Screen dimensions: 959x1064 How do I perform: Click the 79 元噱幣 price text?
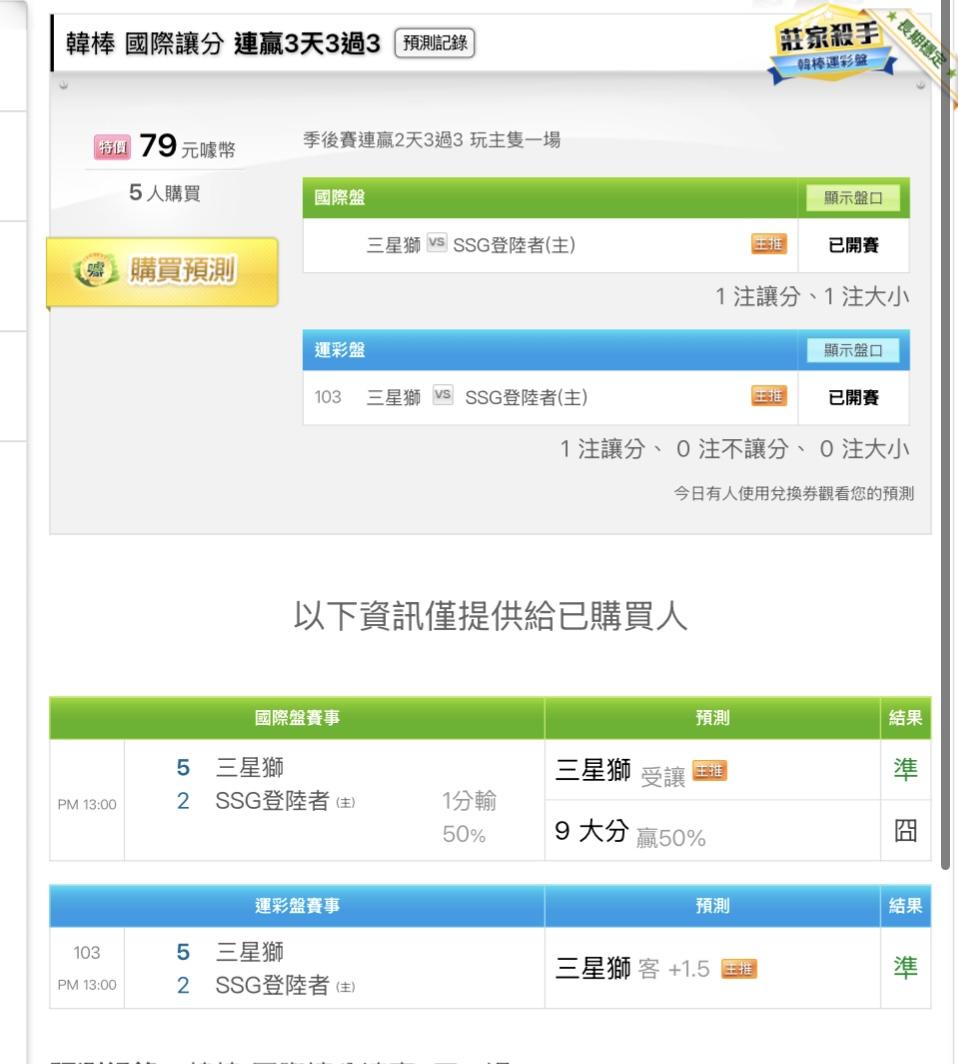click(187, 146)
